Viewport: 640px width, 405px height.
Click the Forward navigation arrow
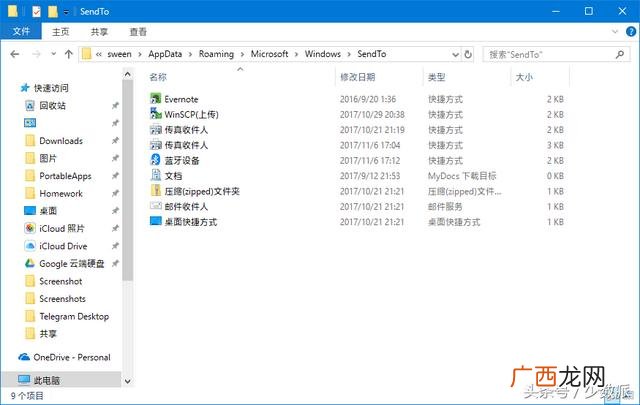tap(36, 54)
